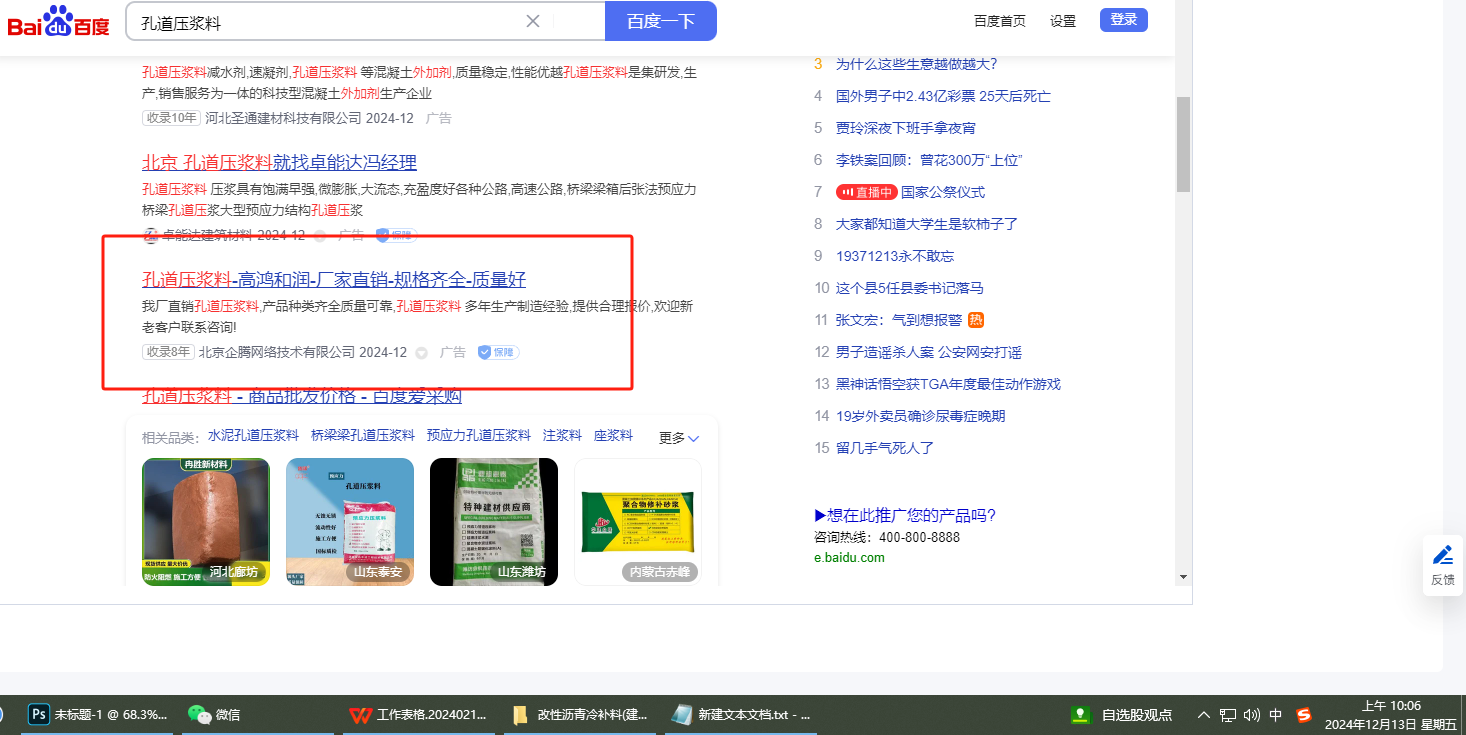Open the 河北廊坊 product thumbnail
The image size is (1466, 735).
point(206,522)
